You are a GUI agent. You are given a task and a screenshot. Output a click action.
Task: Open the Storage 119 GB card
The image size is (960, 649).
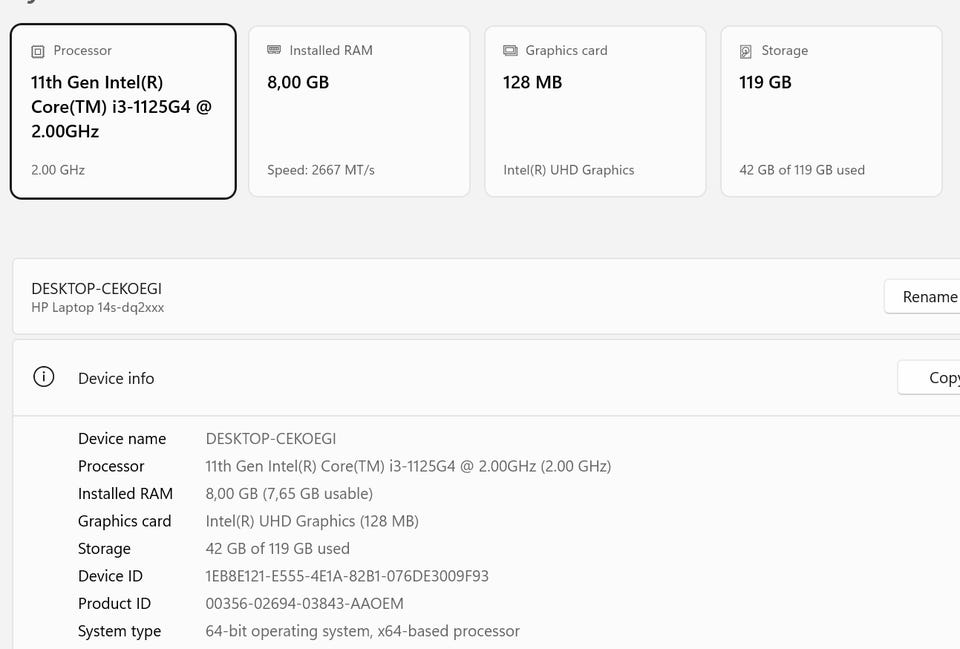tap(831, 111)
